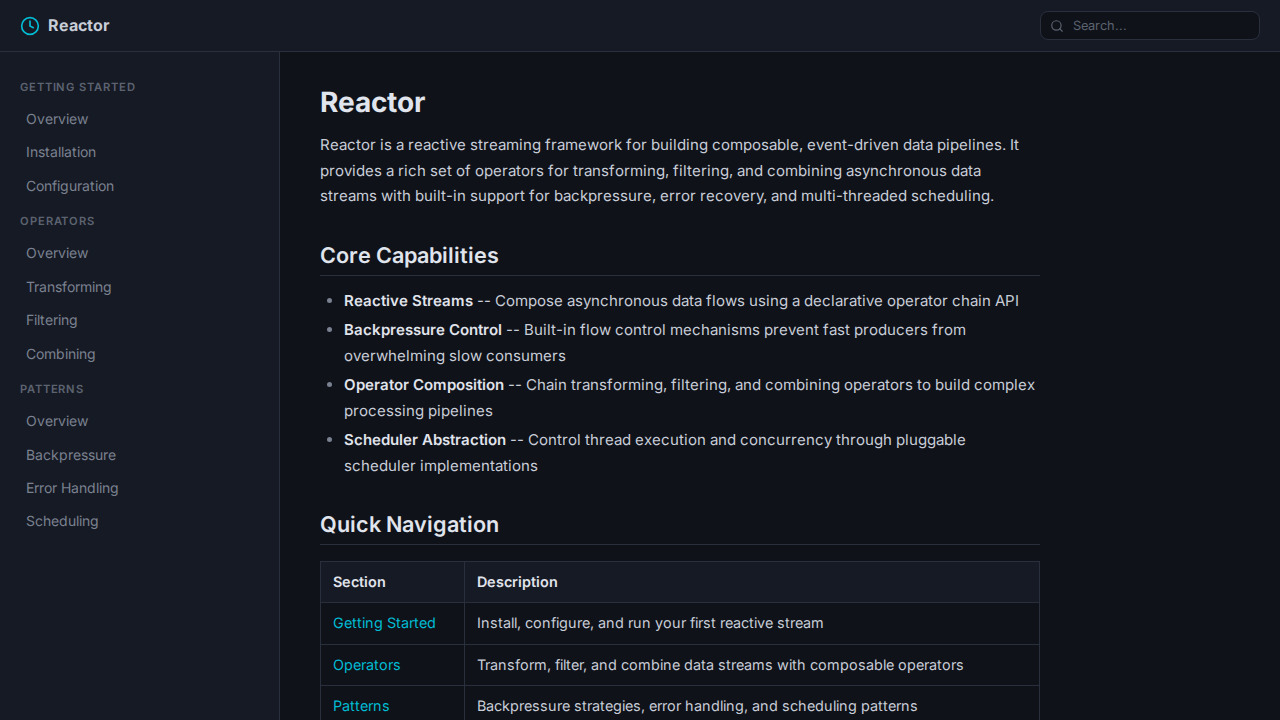
Task: Open Overview under Getting Started
Action: point(57,119)
